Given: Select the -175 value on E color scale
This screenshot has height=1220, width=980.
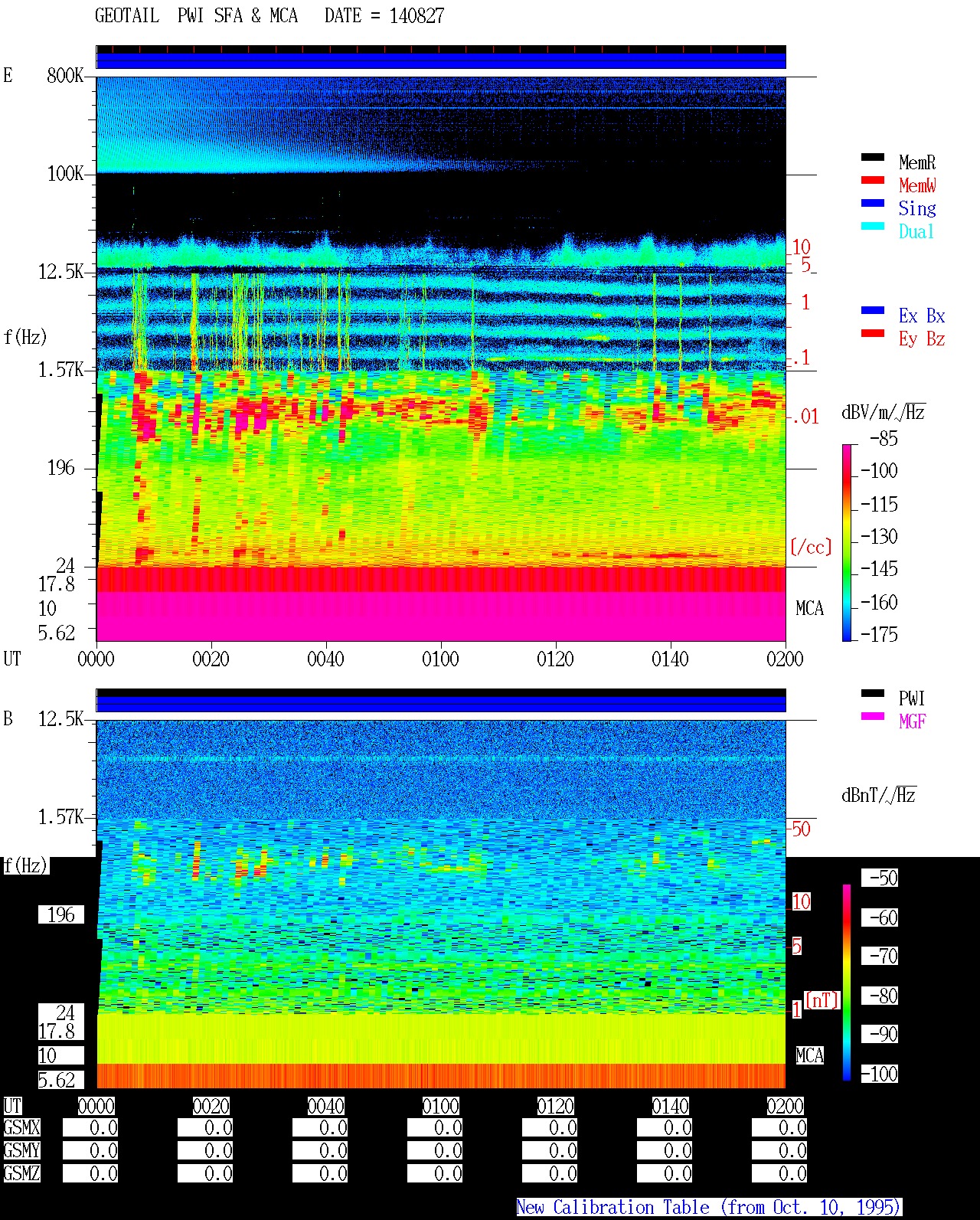Looking at the screenshot, I should tap(879, 635).
